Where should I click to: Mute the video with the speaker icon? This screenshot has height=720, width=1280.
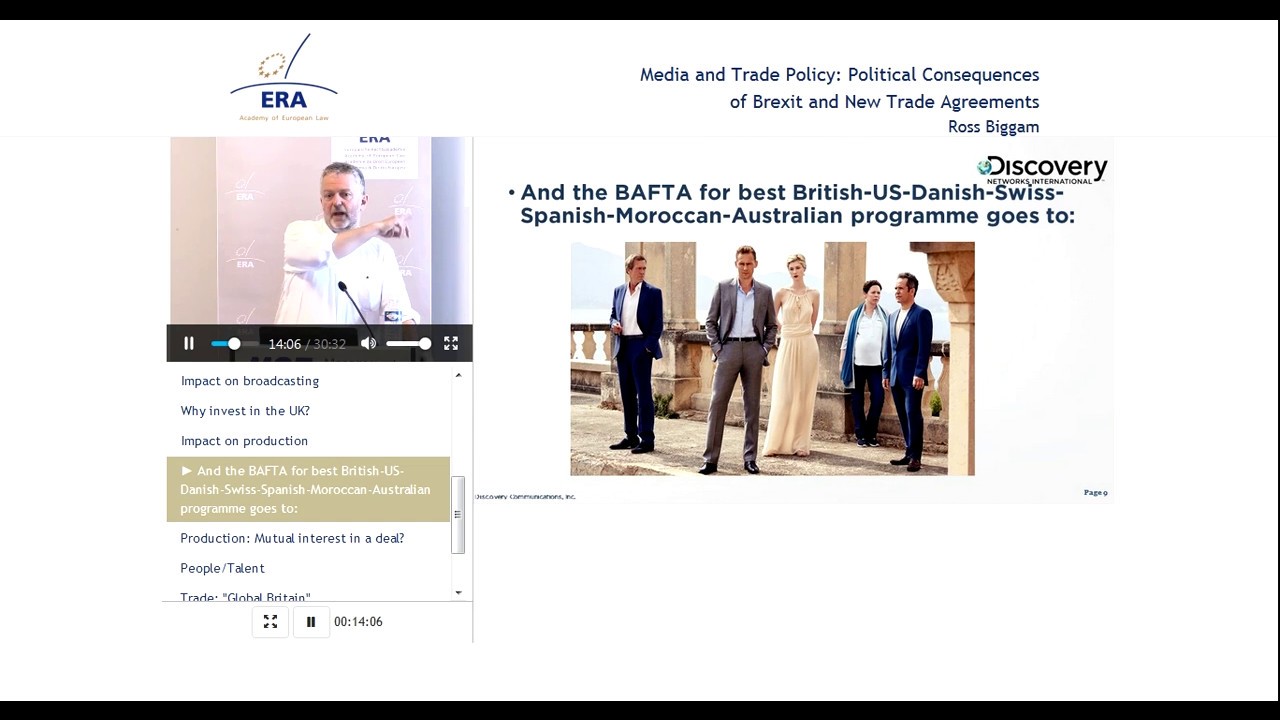(x=369, y=343)
